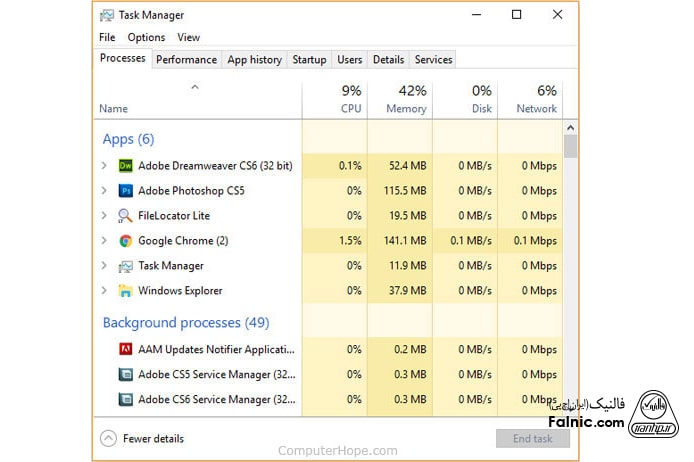Expand the Google Chrome process group
The image size is (694, 462).
[104, 240]
